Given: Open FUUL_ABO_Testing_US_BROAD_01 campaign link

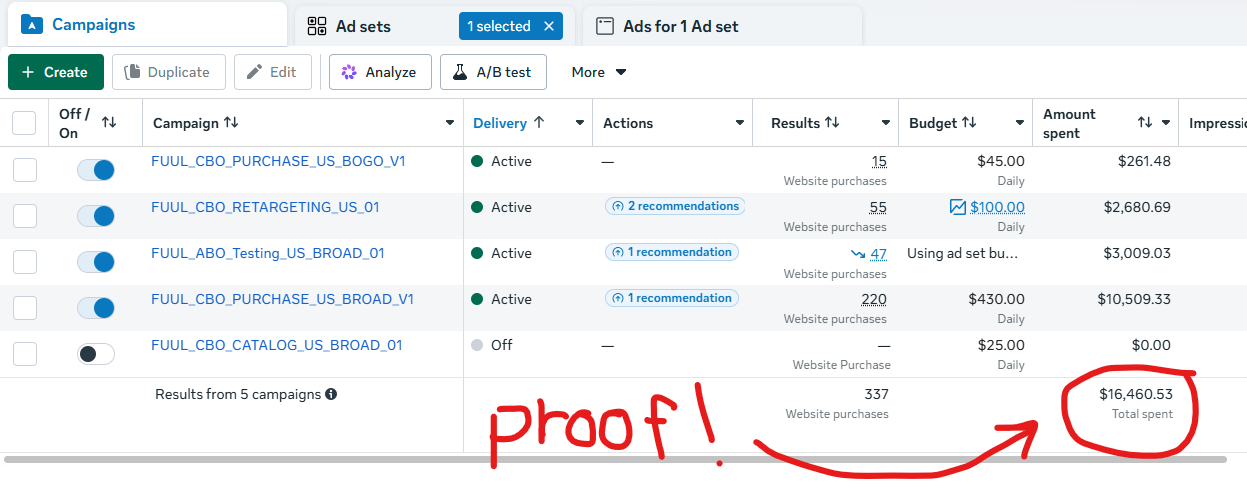Looking at the screenshot, I should coord(268,253).
